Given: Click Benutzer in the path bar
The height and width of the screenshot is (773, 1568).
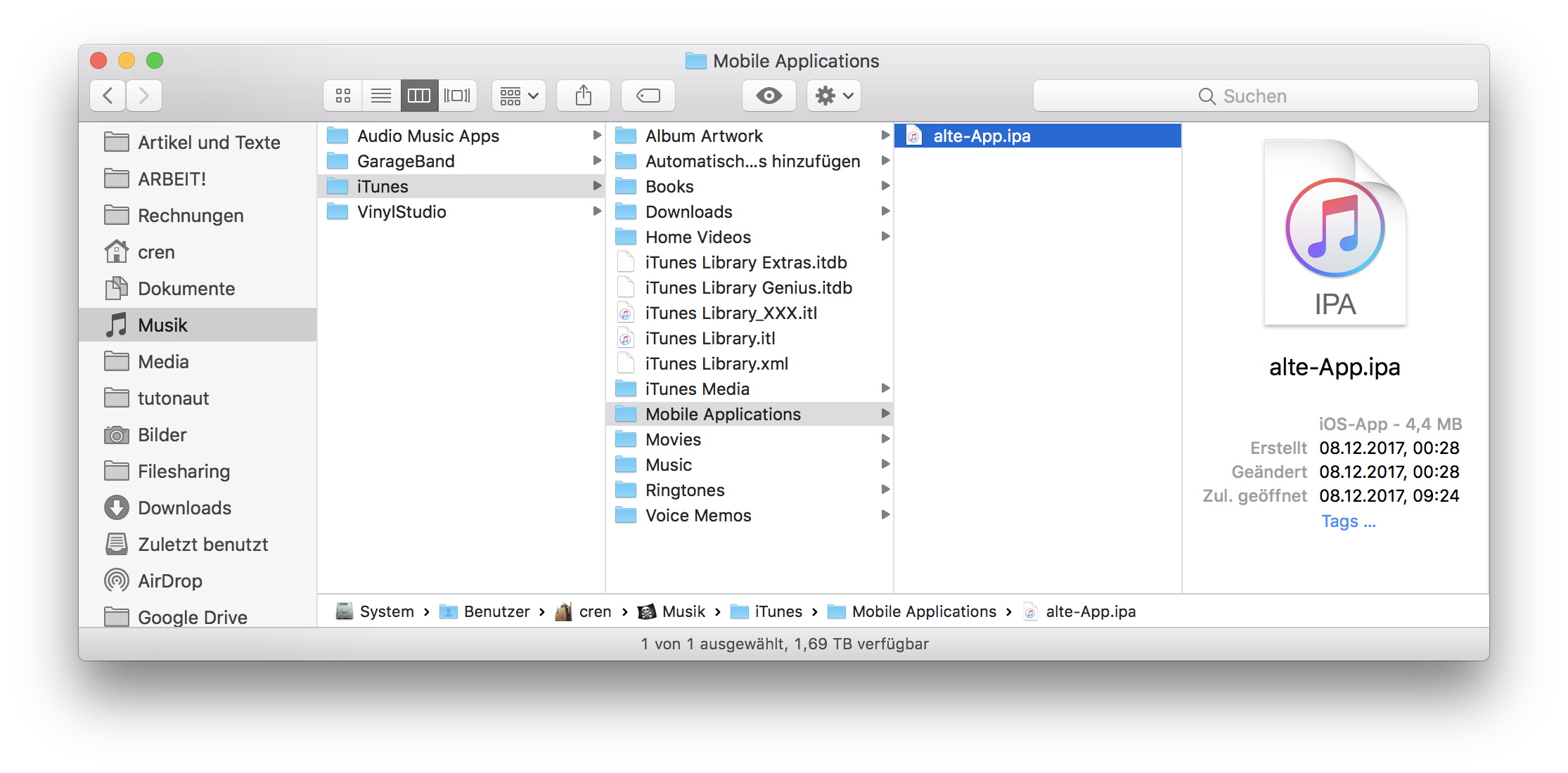Looking at the screenshot, I should click(496, 611).
